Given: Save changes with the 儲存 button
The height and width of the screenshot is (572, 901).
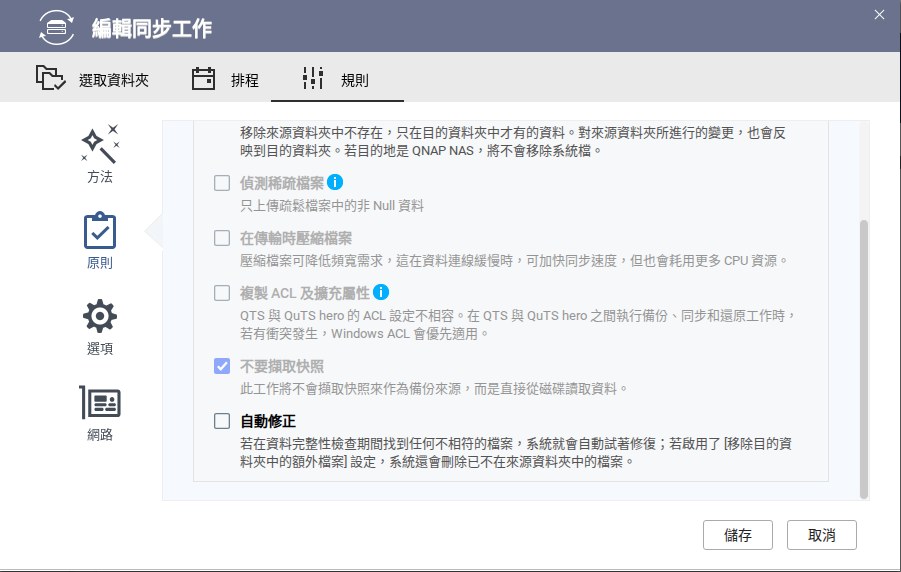Looking at the screenshot, I should pos(738,535).
